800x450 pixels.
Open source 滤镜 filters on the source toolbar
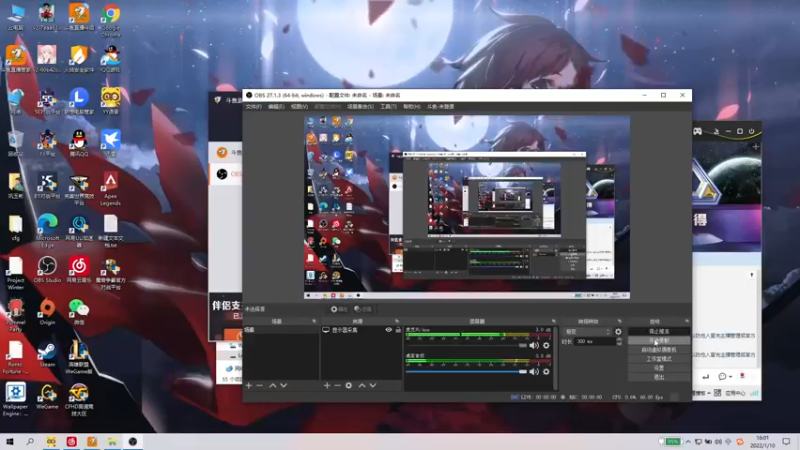(x=363, y=309)
